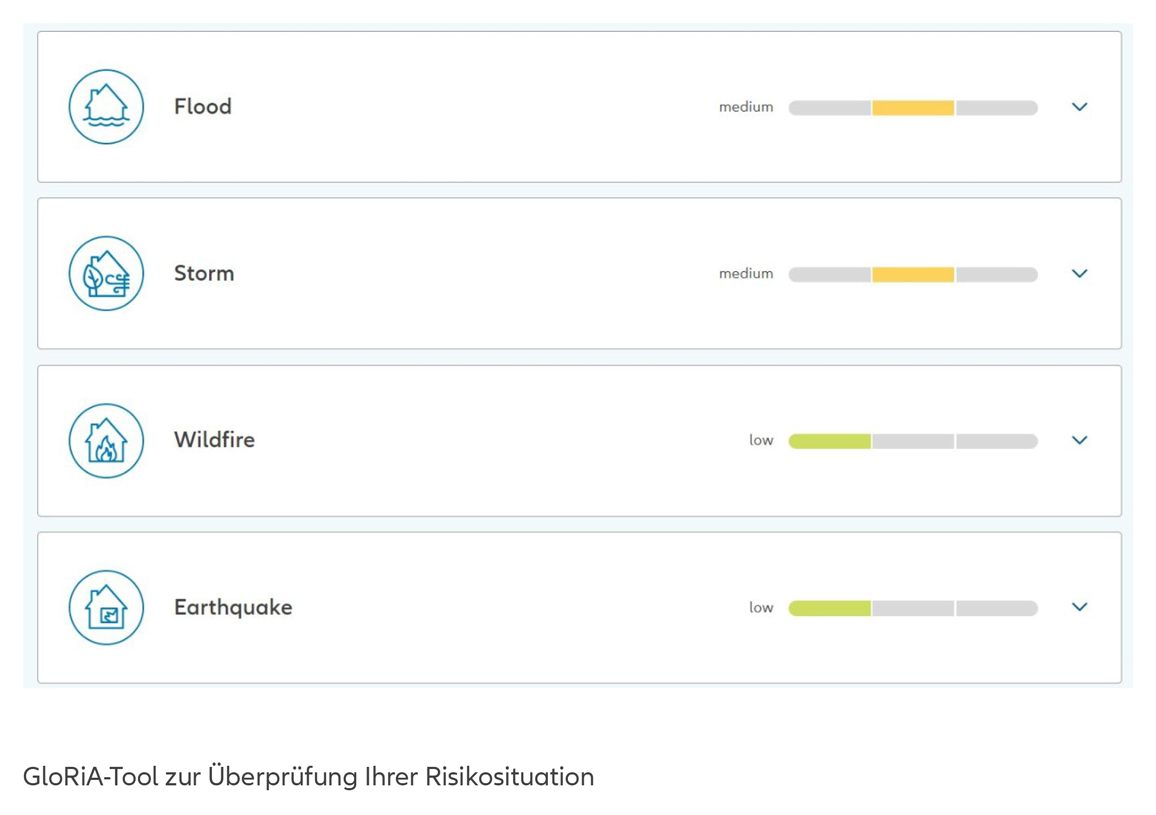
Task: Select the Flood heading text
Action: coord(203,107)
